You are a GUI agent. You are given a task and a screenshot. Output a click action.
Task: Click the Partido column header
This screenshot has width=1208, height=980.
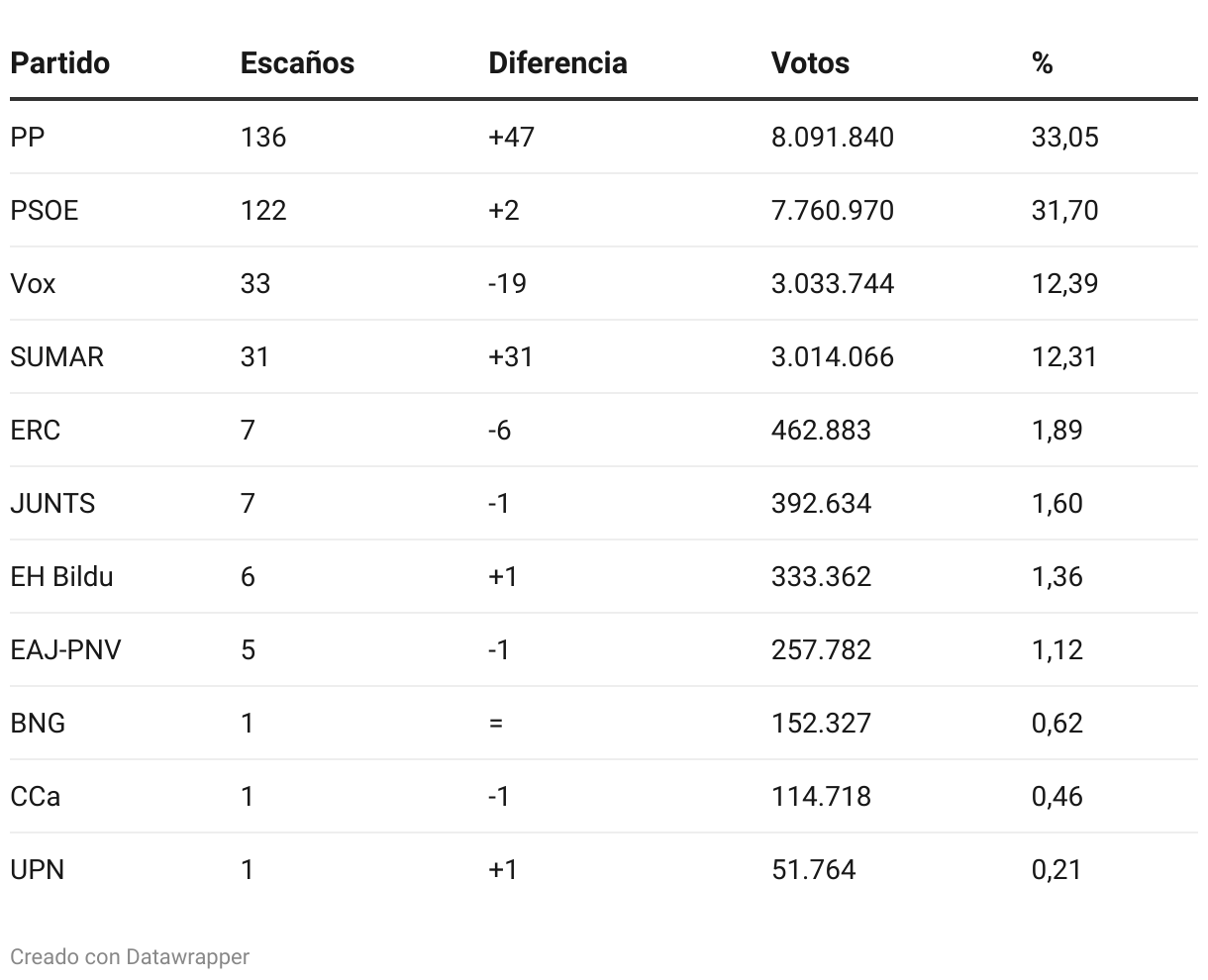pyautogui.click(x=59, y=63)
